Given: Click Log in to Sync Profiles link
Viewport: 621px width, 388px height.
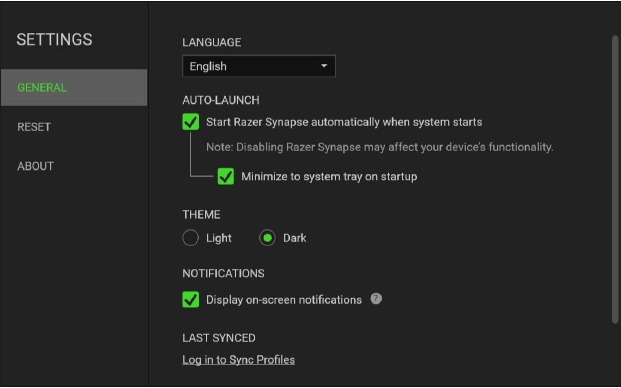Looking at the screenshot, I should (x=238, y=359).
